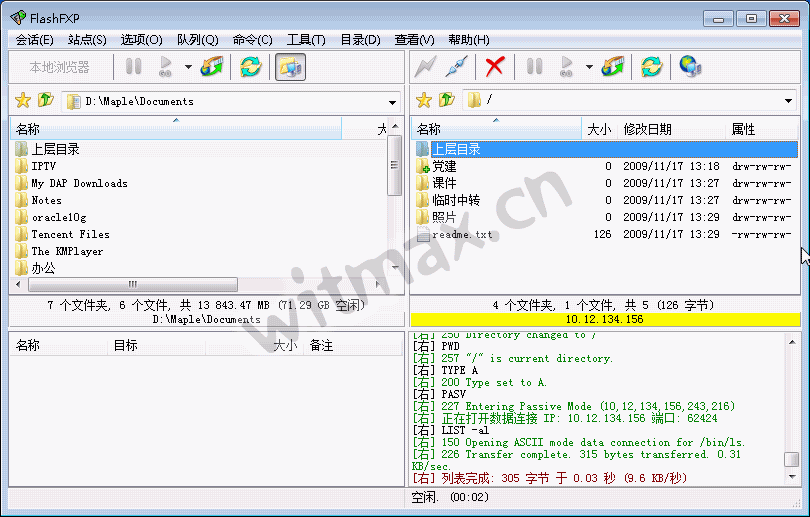
Task: Open the left pane Go button dropdown arrow
Action: (x=188, y=67)
